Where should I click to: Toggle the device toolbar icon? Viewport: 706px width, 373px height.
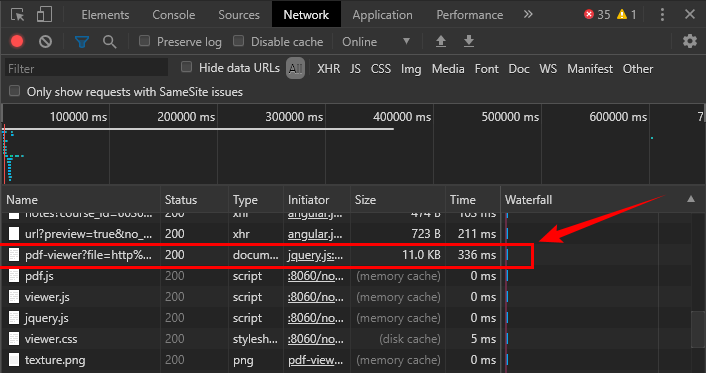[44, 14]
